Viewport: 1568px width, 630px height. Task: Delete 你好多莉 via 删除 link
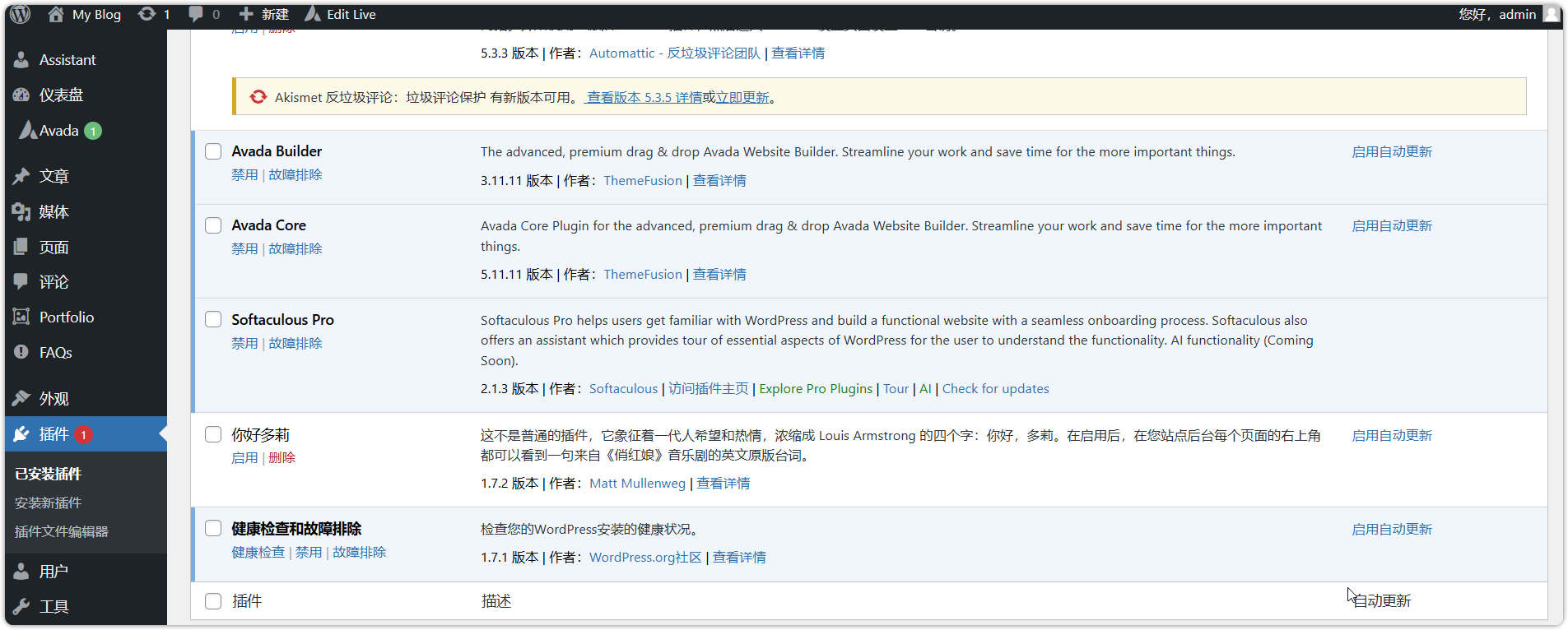281,457
